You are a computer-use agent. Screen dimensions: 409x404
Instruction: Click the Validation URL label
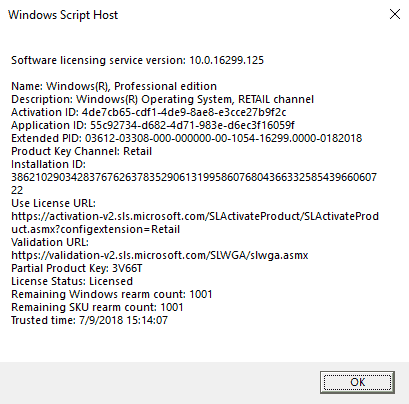pyautogui.click(x=50, y=242)
